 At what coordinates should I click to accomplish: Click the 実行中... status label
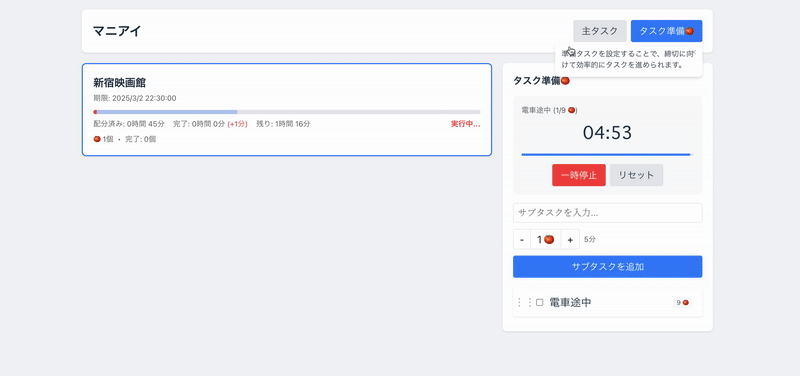[x=465, y=124]
